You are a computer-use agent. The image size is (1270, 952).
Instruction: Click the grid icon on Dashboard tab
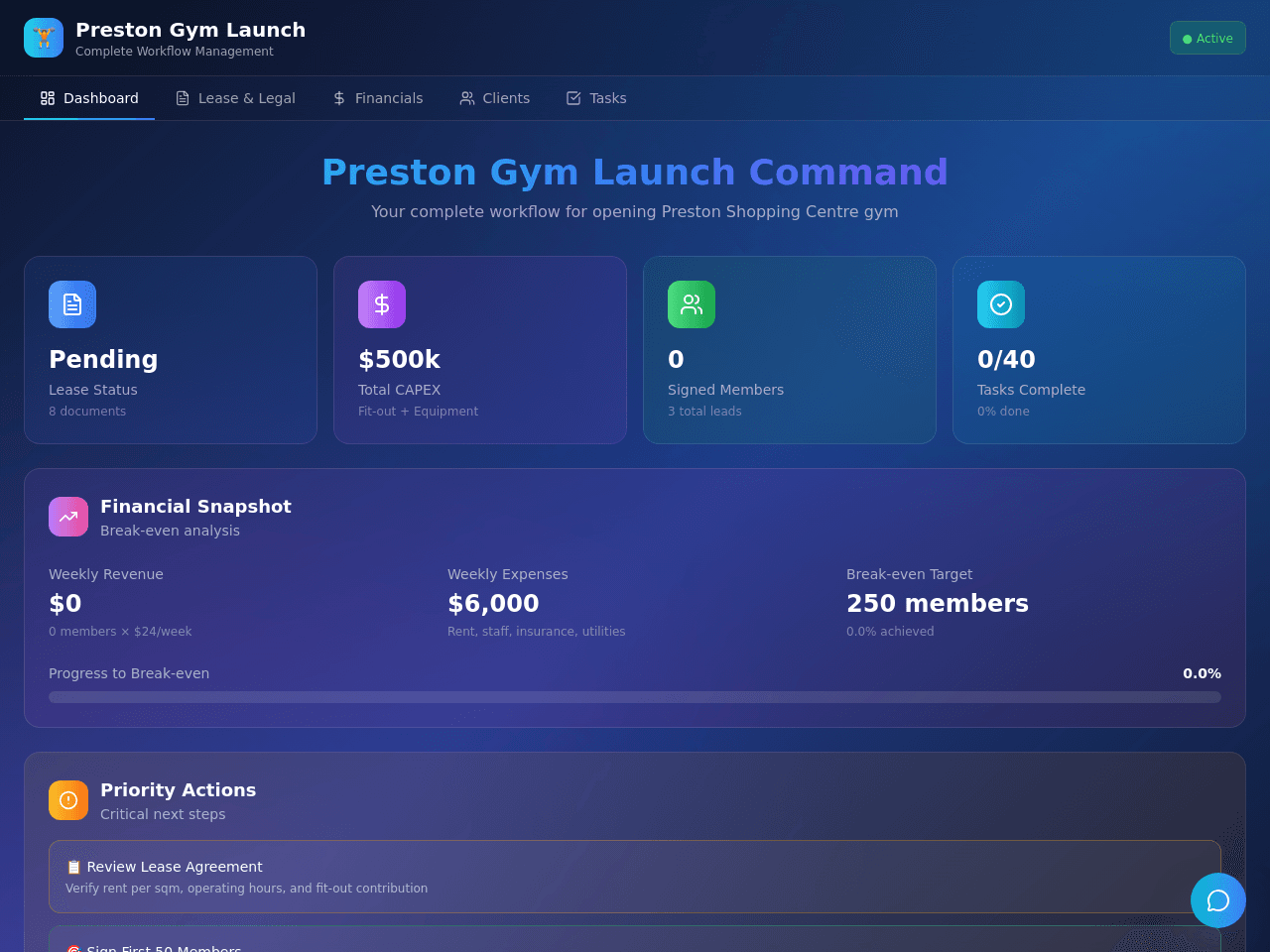click(48, 98)
